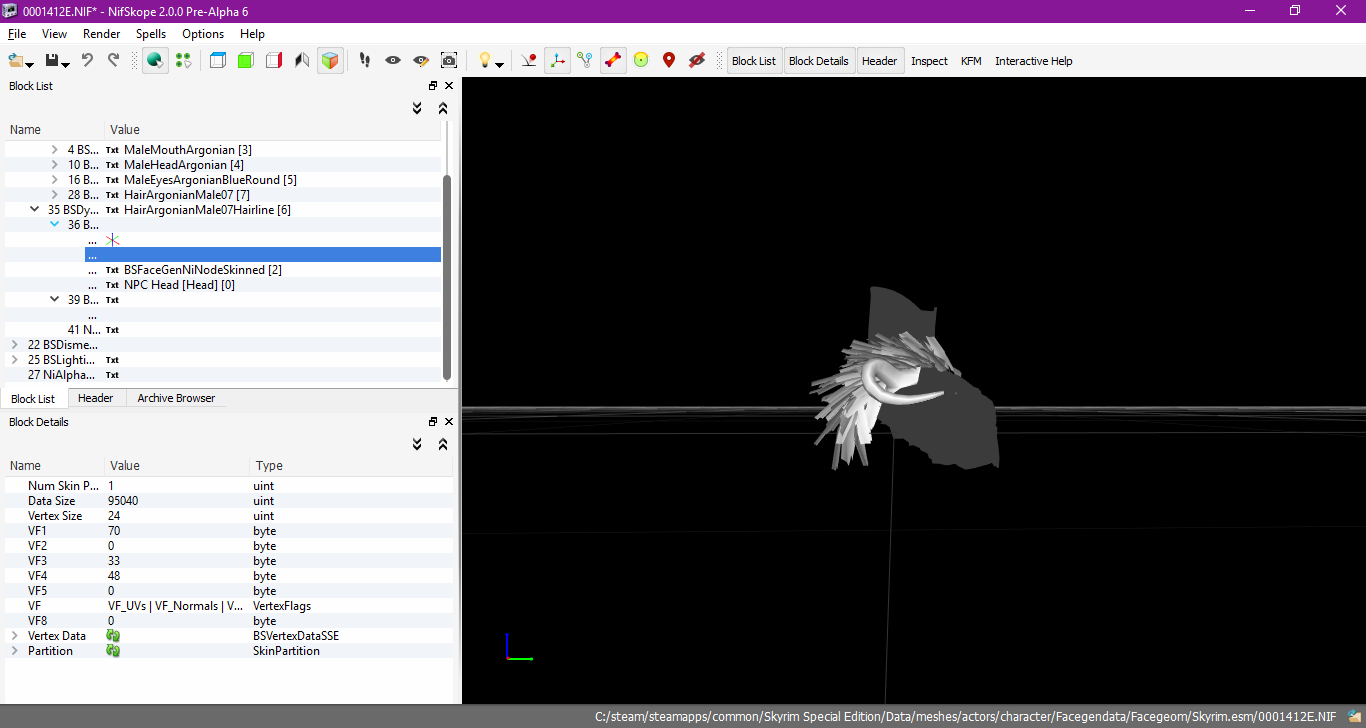Click the screenshot camera icon

(449, 61)
